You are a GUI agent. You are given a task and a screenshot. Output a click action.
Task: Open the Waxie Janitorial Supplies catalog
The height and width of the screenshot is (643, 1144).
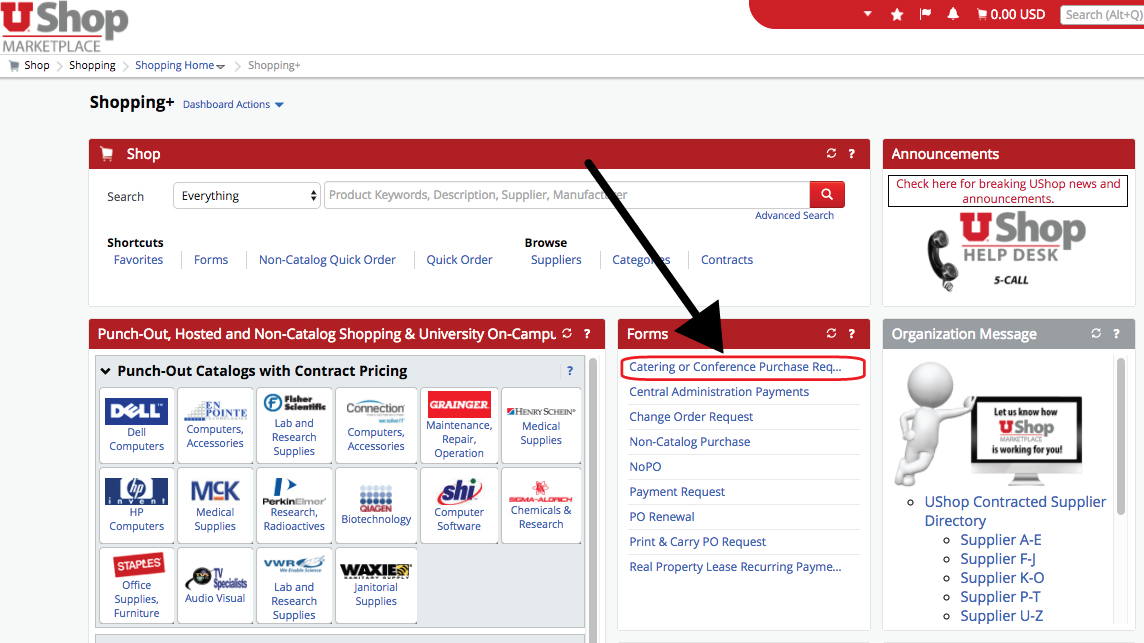[376, 585]
